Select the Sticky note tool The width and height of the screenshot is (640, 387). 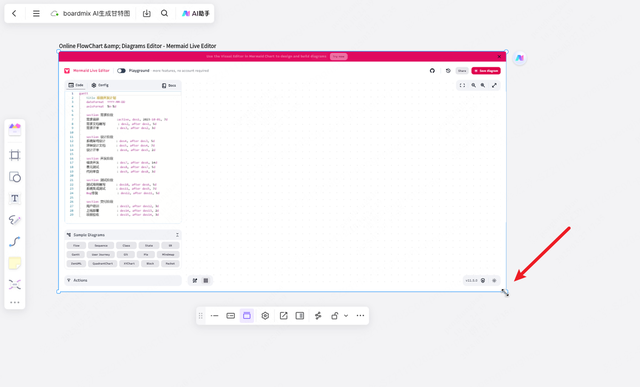(15, 263)
